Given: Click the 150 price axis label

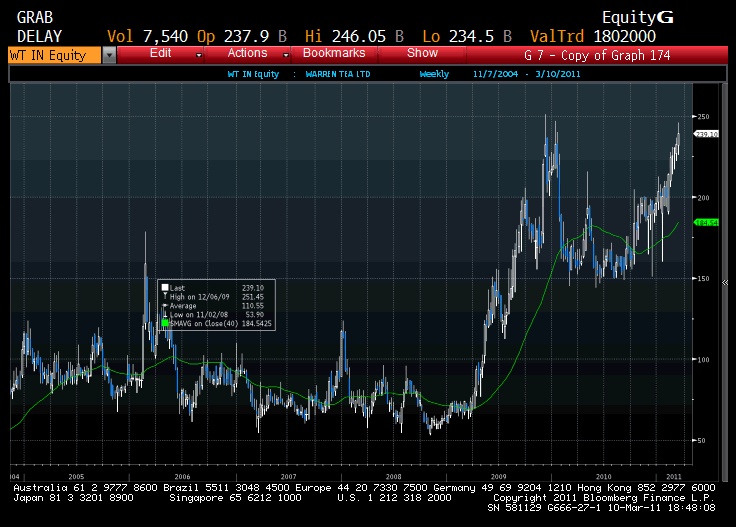Looking at the screenshot, I should 703,278.
